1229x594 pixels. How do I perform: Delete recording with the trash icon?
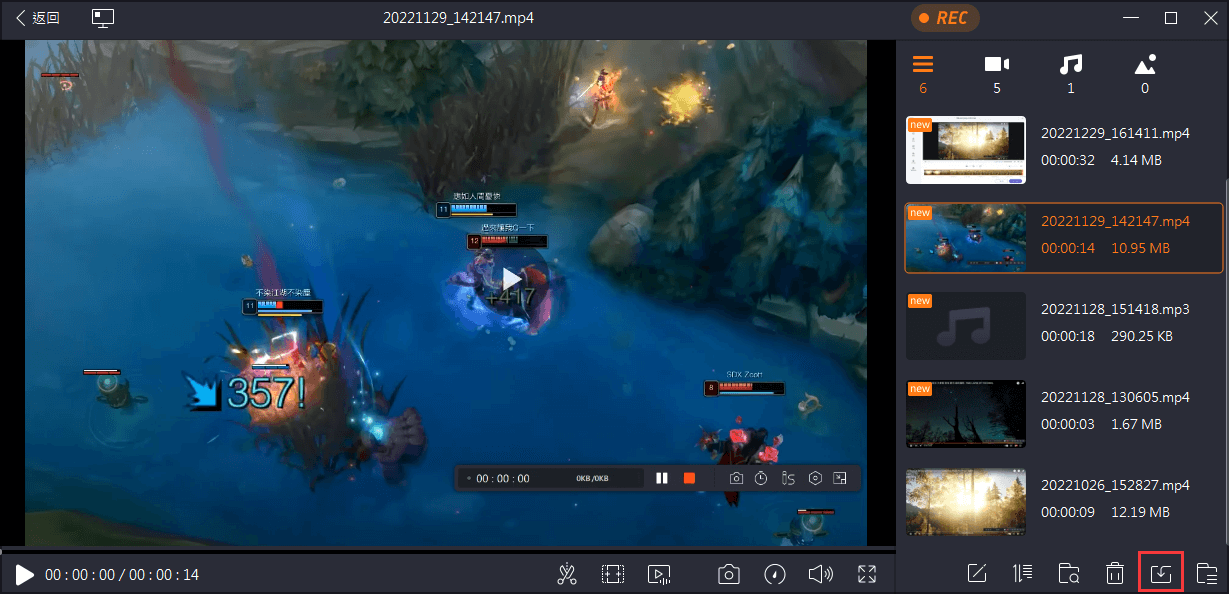(x=1114, y=574)
